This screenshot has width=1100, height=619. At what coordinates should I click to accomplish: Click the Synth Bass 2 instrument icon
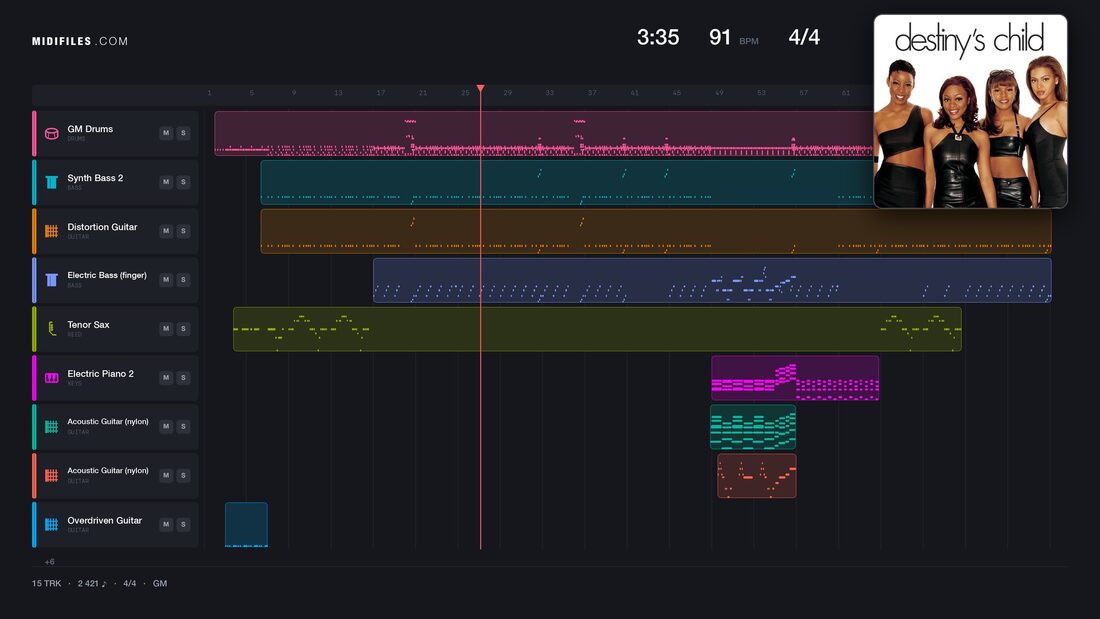point(51,182)
